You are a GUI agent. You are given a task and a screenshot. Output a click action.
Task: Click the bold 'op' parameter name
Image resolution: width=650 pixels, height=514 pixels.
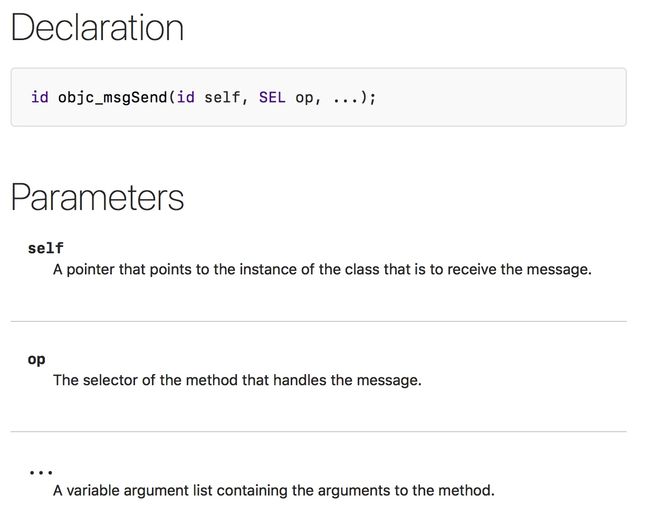[36, 359]
